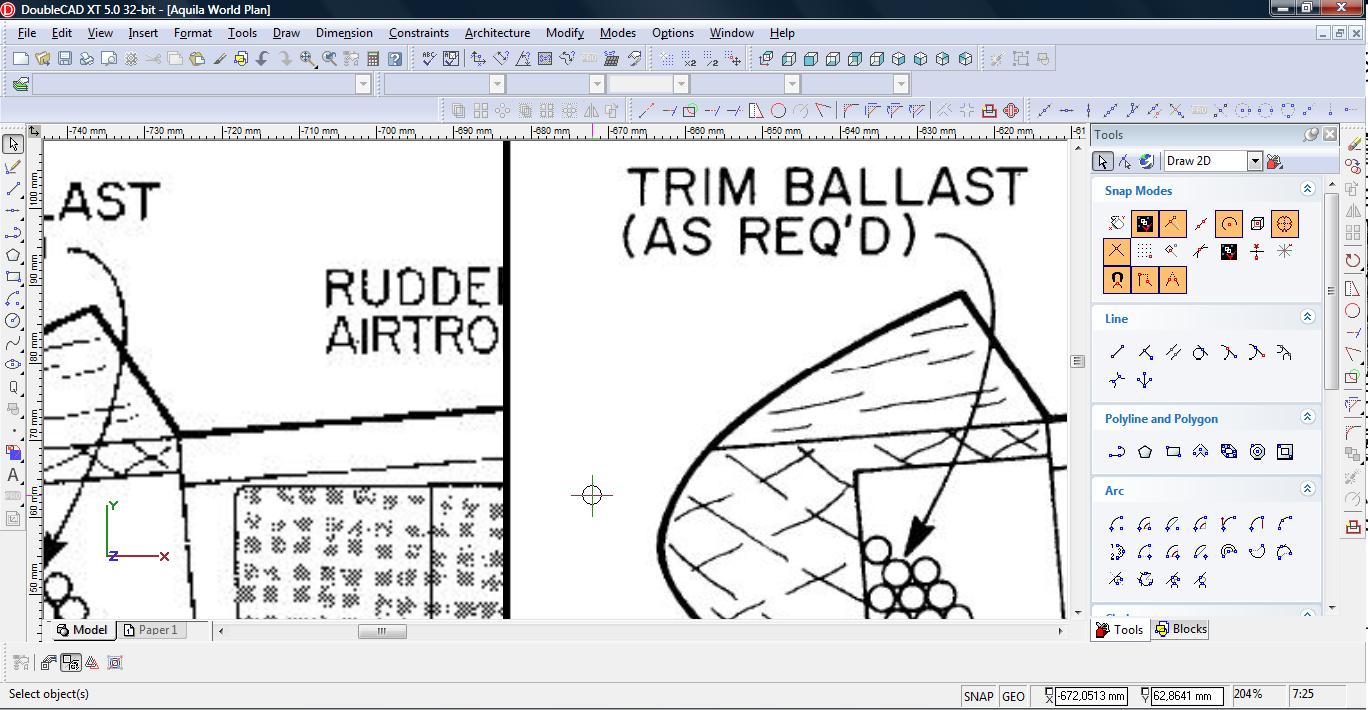
Task: Open the Dimension menu
Action: [344, 33]
